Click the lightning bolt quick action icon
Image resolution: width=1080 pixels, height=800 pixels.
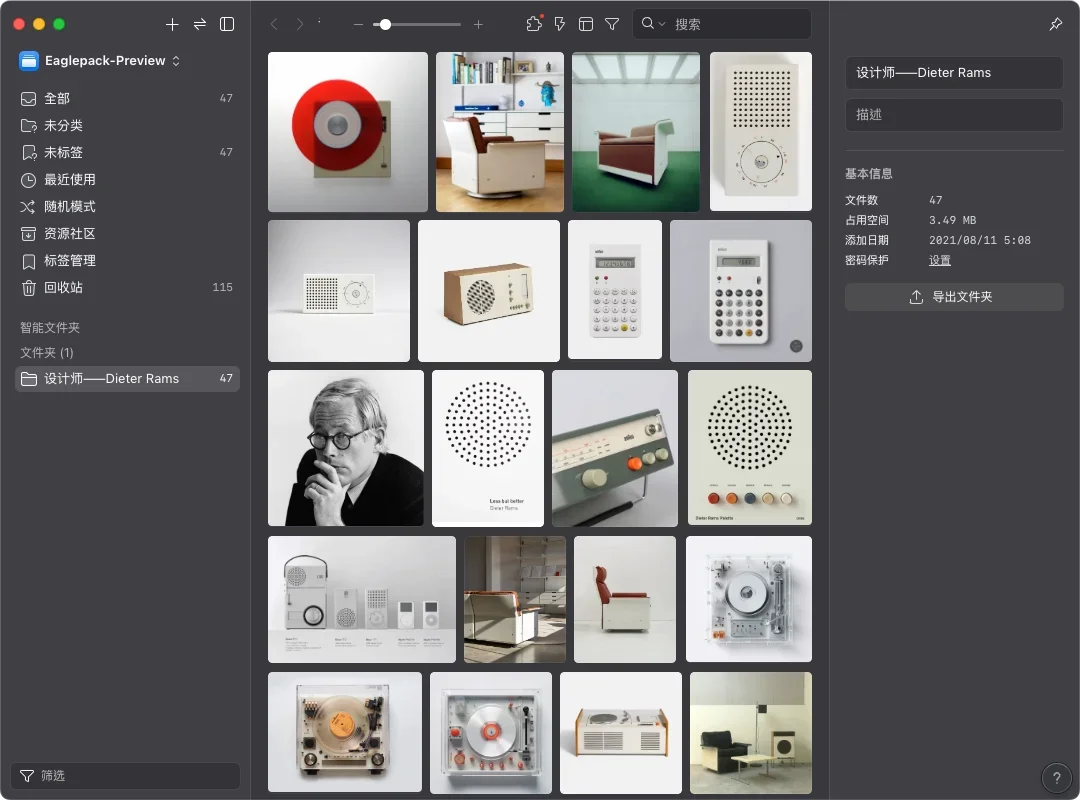point(560,24)
